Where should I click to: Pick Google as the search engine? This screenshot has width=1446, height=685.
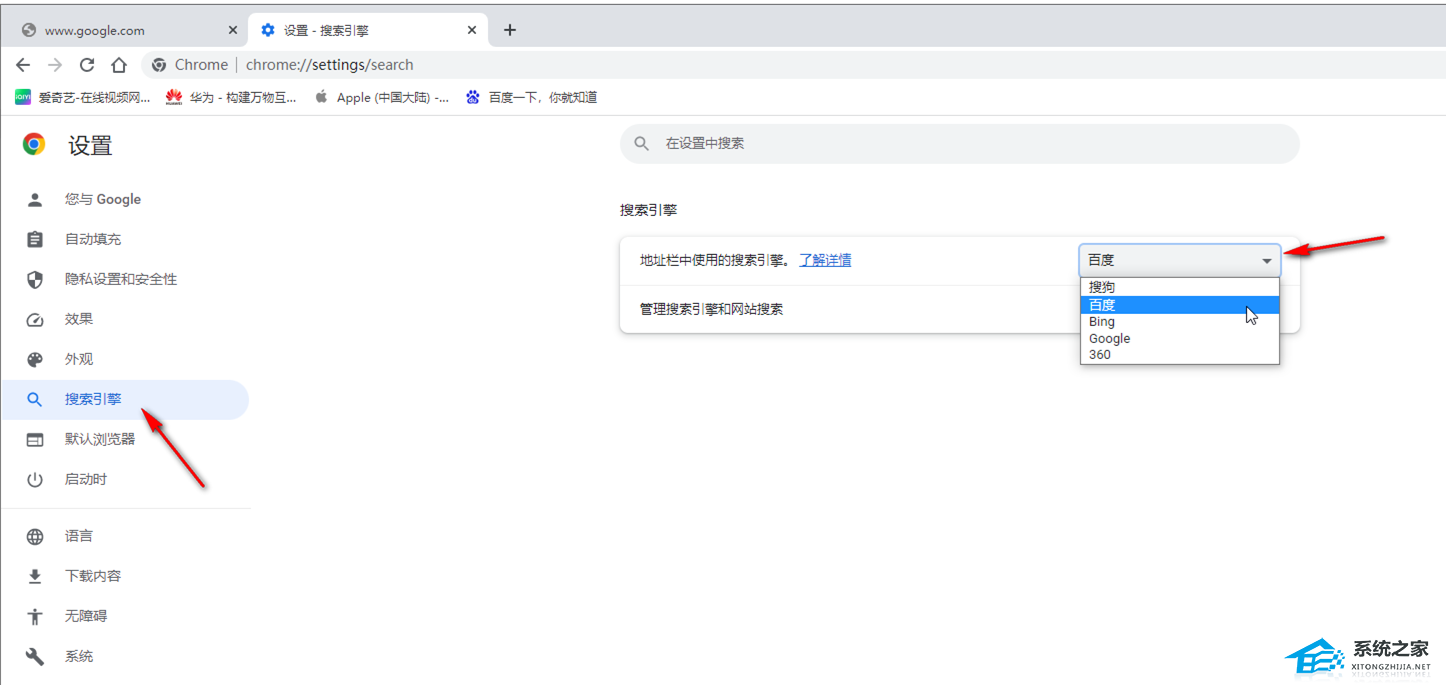tap(1110, 338)
